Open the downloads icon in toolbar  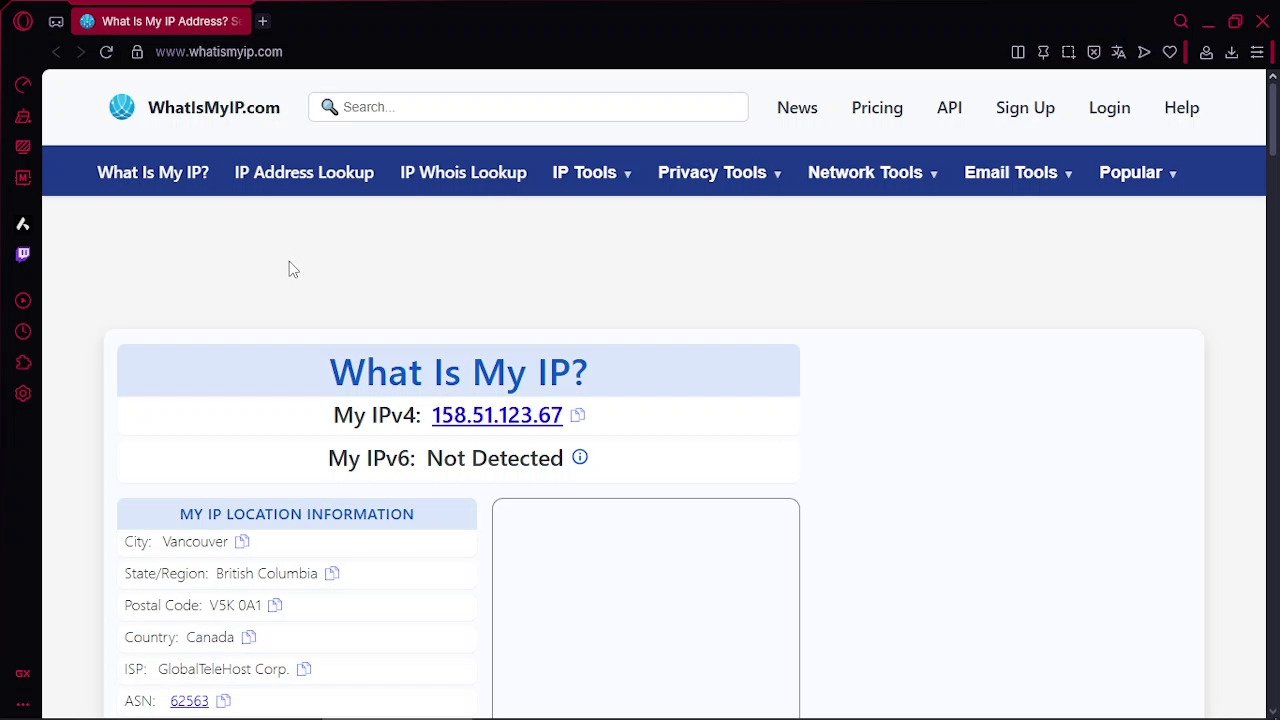1231,52
